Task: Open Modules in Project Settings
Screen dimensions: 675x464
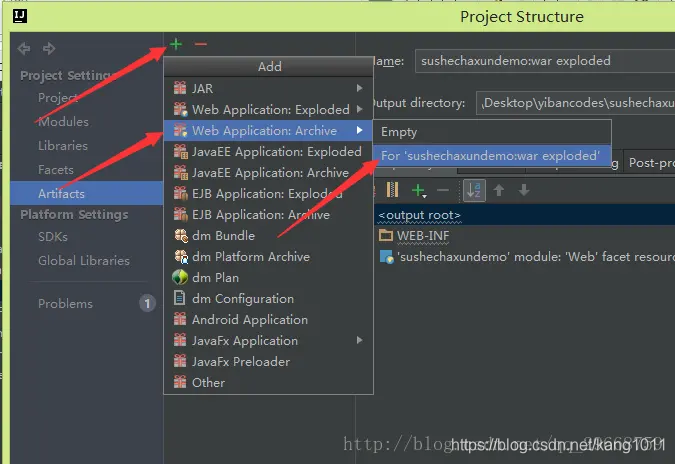Action: click(x=63, y=122)
